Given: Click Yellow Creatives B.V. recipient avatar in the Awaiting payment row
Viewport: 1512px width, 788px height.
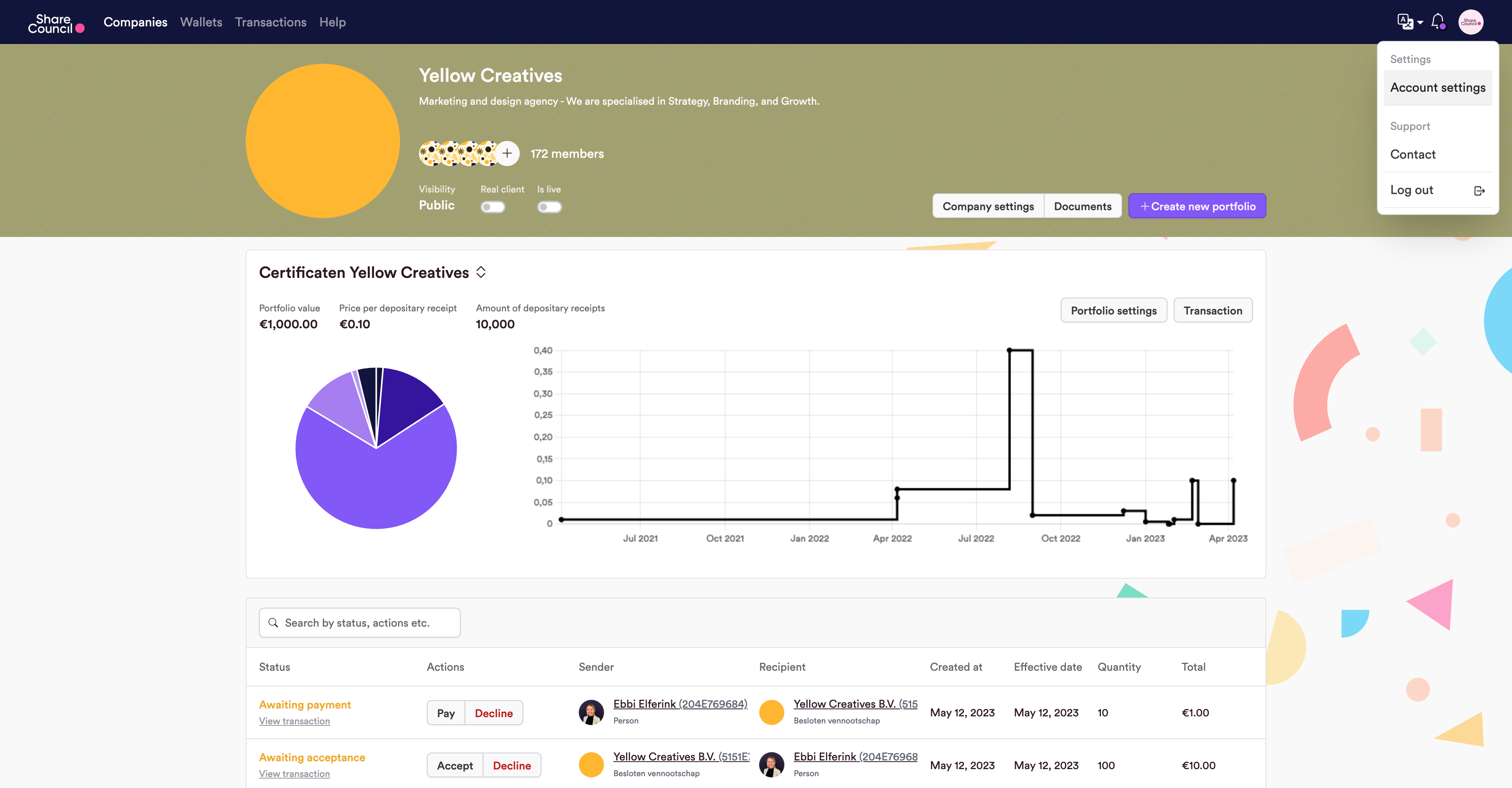Looking at the screenshot, I should pyautogui.click(x=771, y=712).
